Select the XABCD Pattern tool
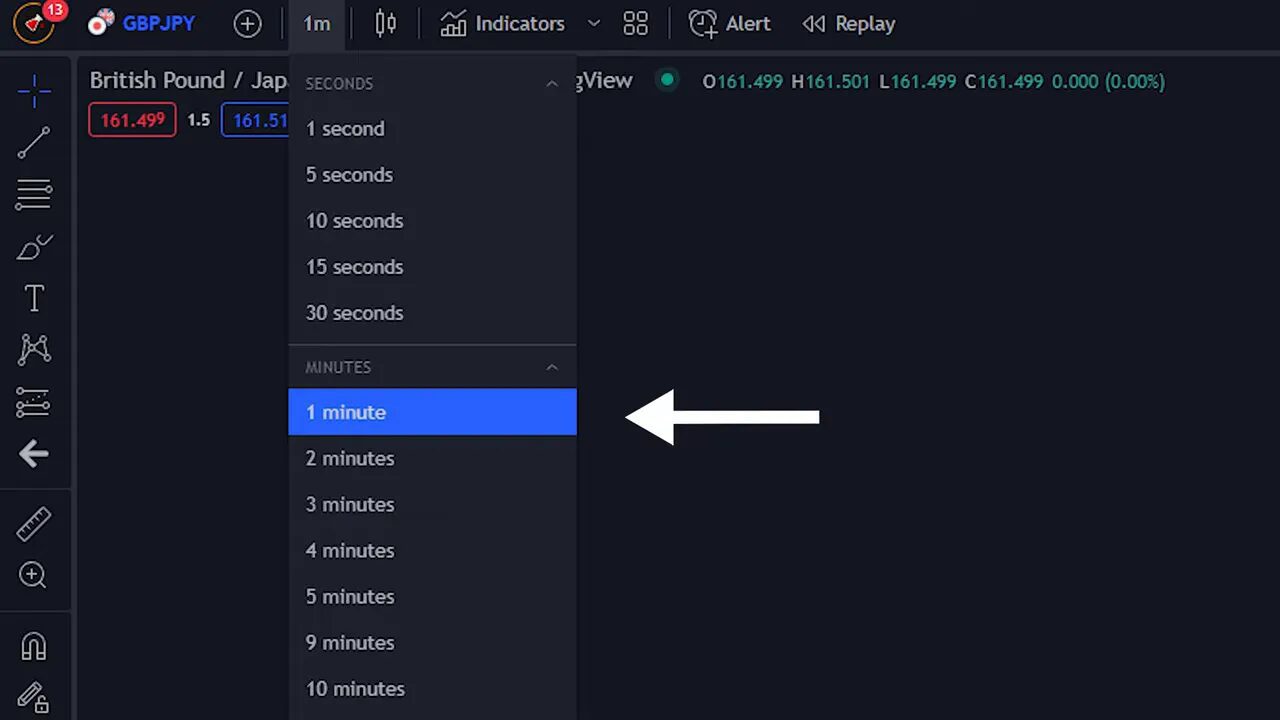 click(x=34, y=349)
